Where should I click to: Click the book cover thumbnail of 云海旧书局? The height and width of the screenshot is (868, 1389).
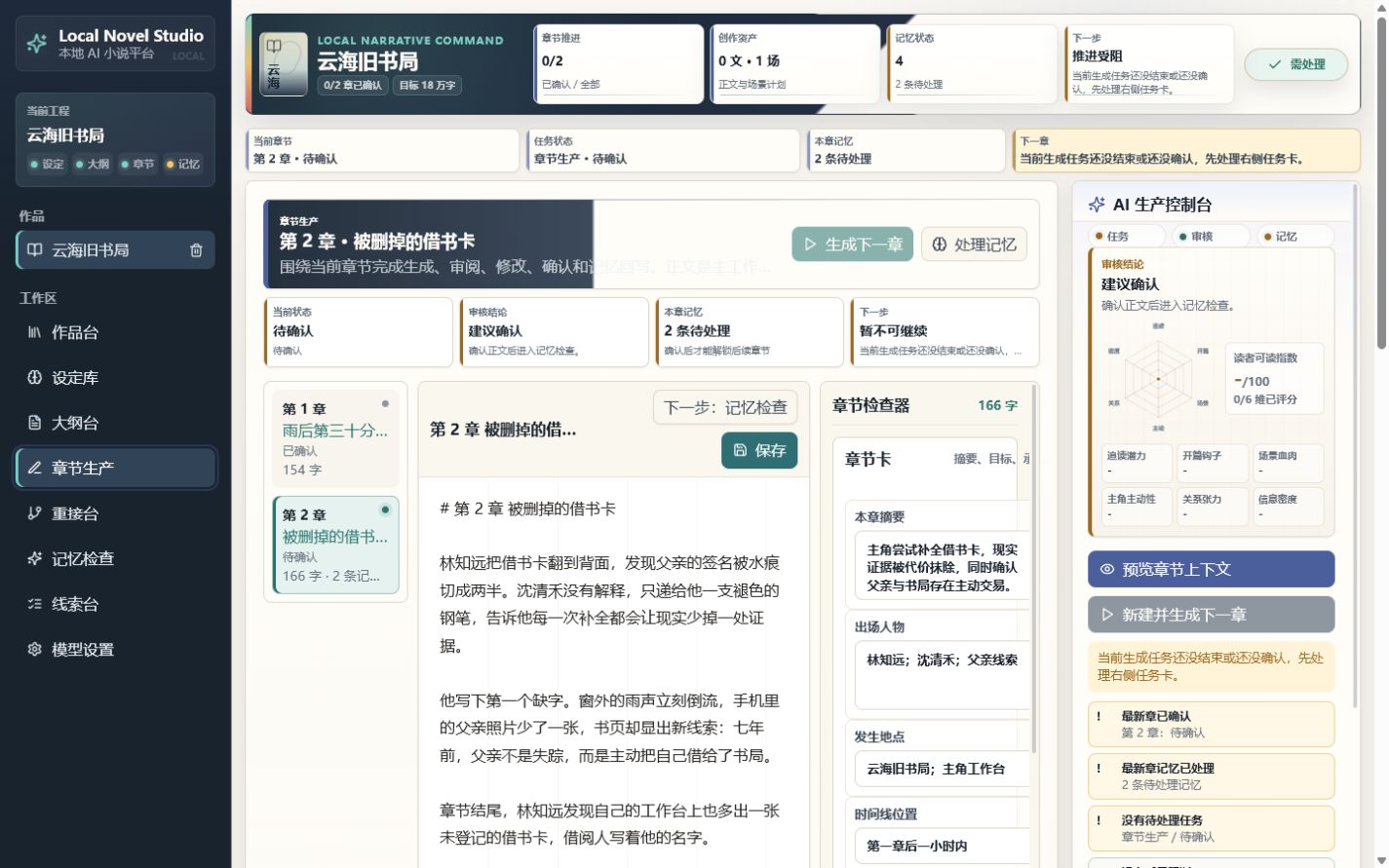pos(283,64)
